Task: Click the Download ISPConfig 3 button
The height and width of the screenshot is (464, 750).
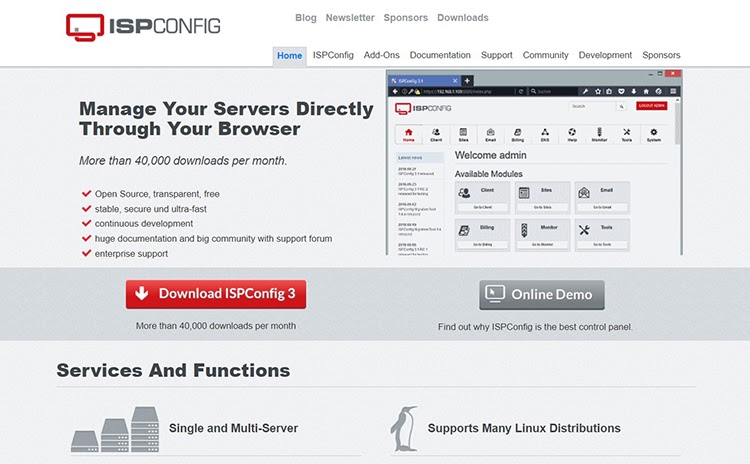Action: pyautogui.click(x=216, y=294)
